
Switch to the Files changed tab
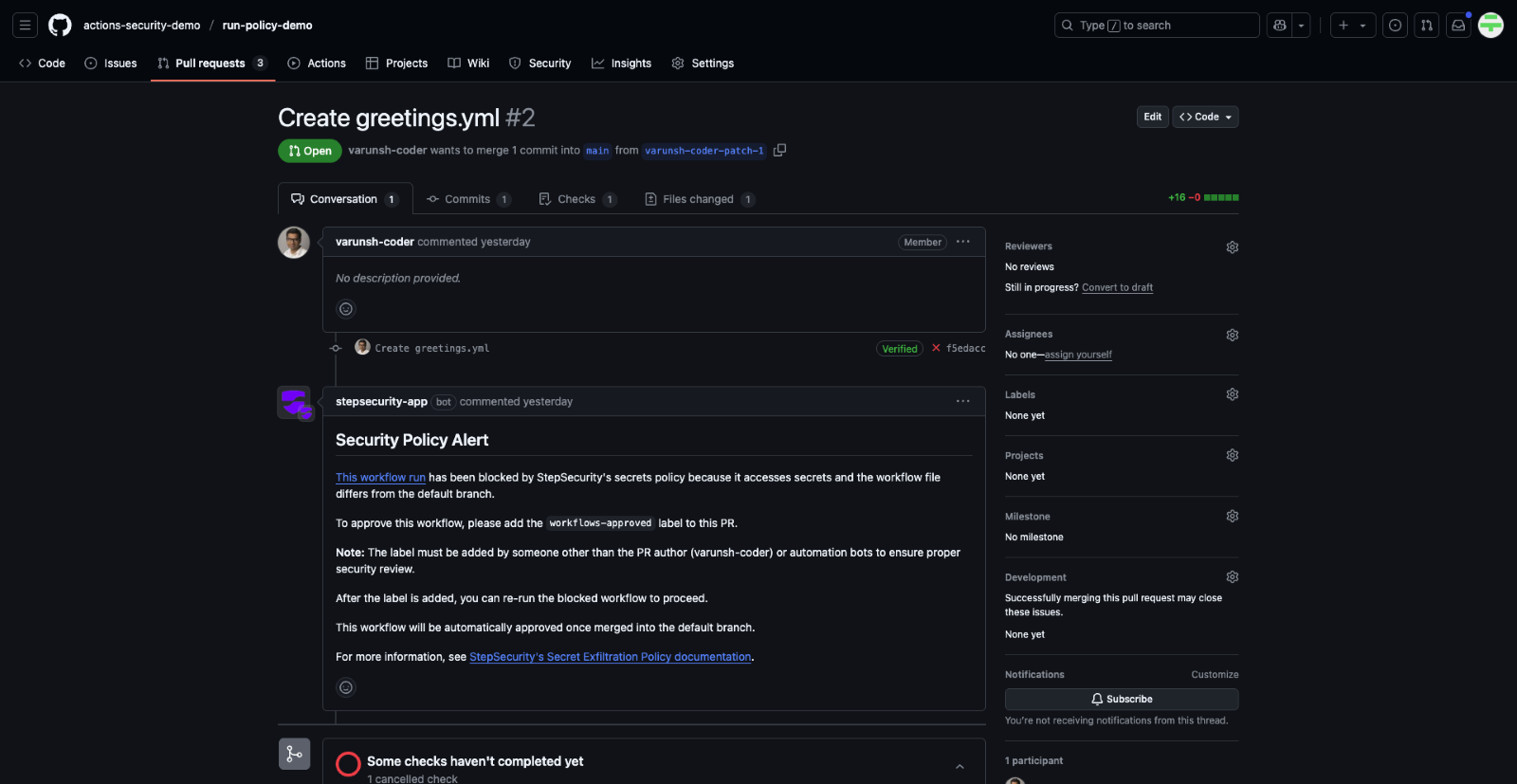pos(699,199)
